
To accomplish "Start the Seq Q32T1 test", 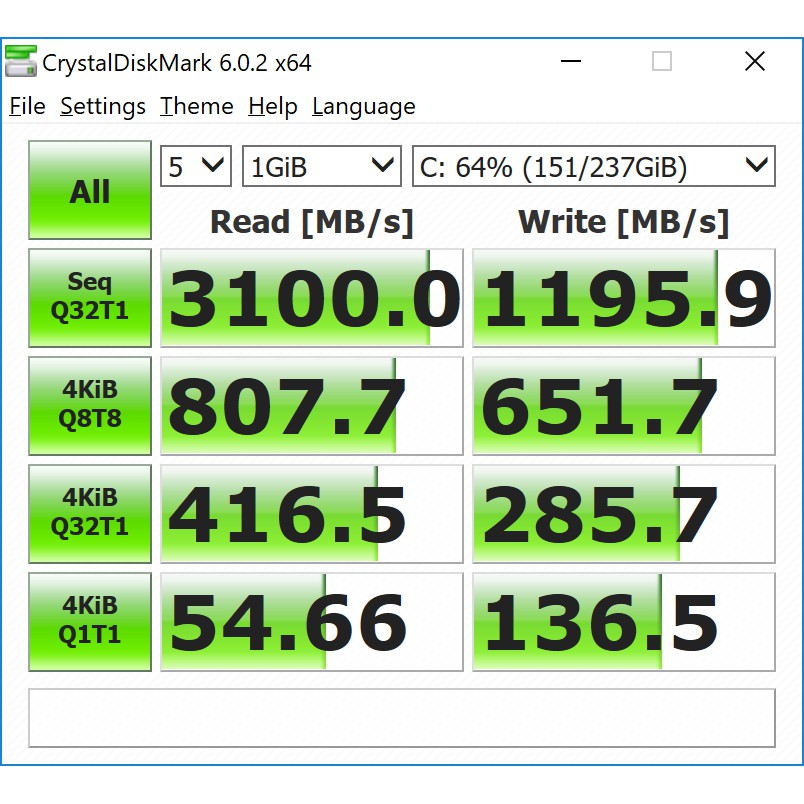I will [90, 298].
